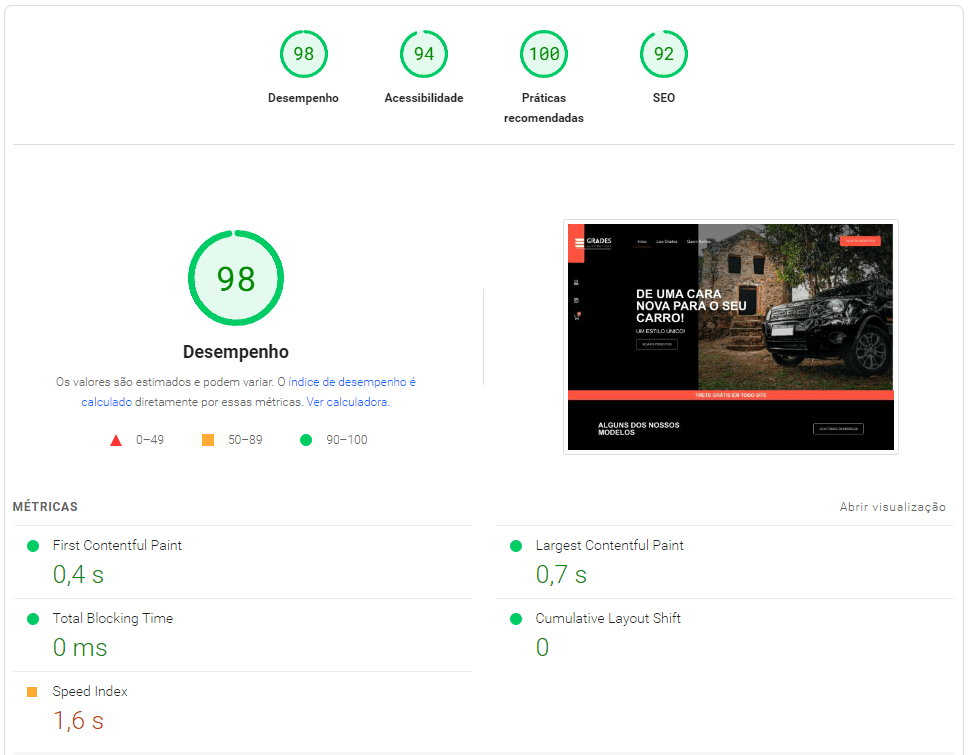Select the Acessibilidade score gauge showing 94

pos(424,55)
